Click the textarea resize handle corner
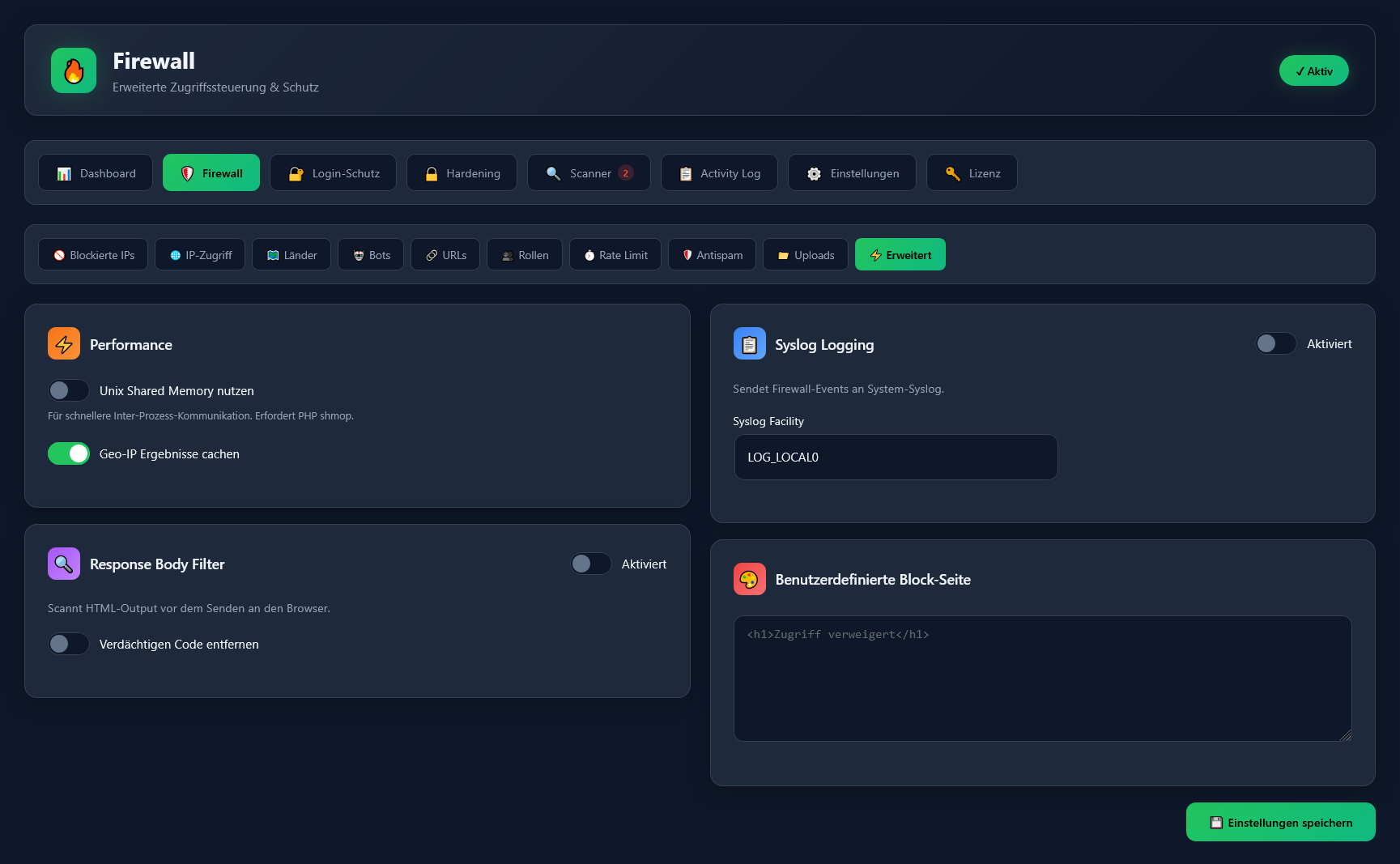Viewport: 1400px width, 864px height. pos(1345,734)
